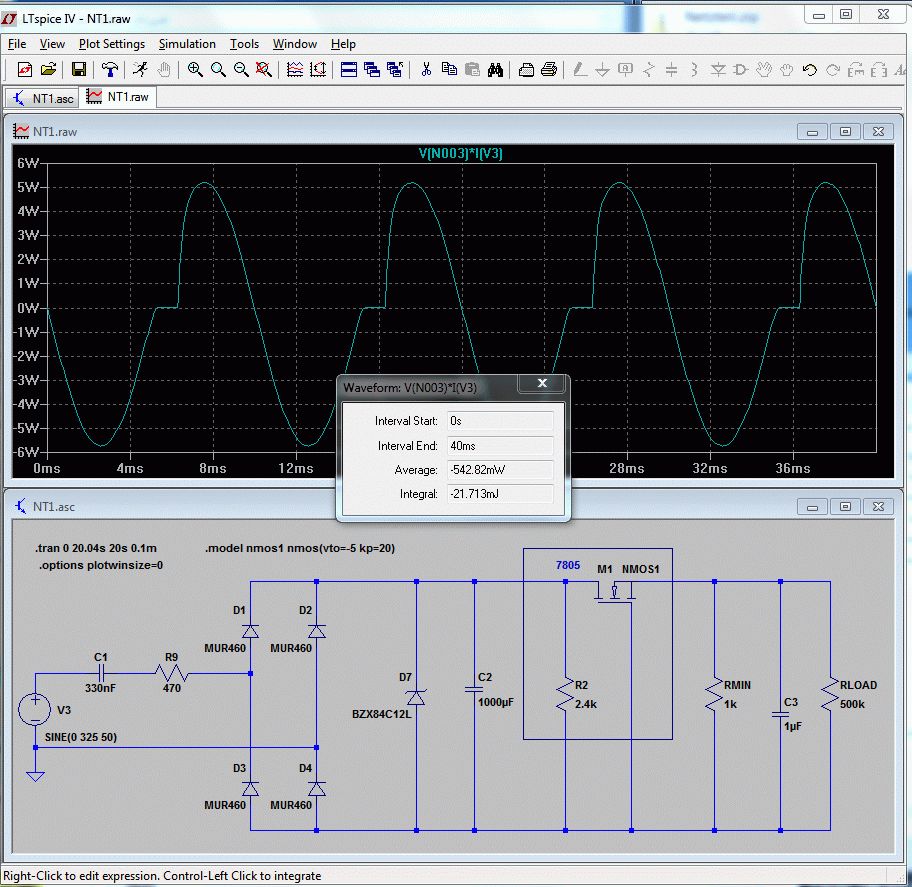912x887 pixels.
Task: Click the Save floppy disk icon
Action: coord(78,70)
